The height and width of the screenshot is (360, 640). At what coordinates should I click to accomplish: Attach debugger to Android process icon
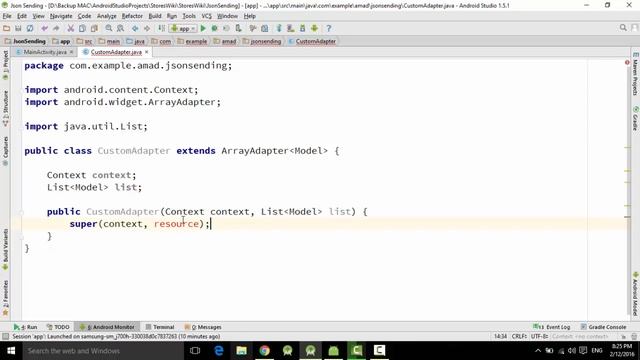coord(238,28)
